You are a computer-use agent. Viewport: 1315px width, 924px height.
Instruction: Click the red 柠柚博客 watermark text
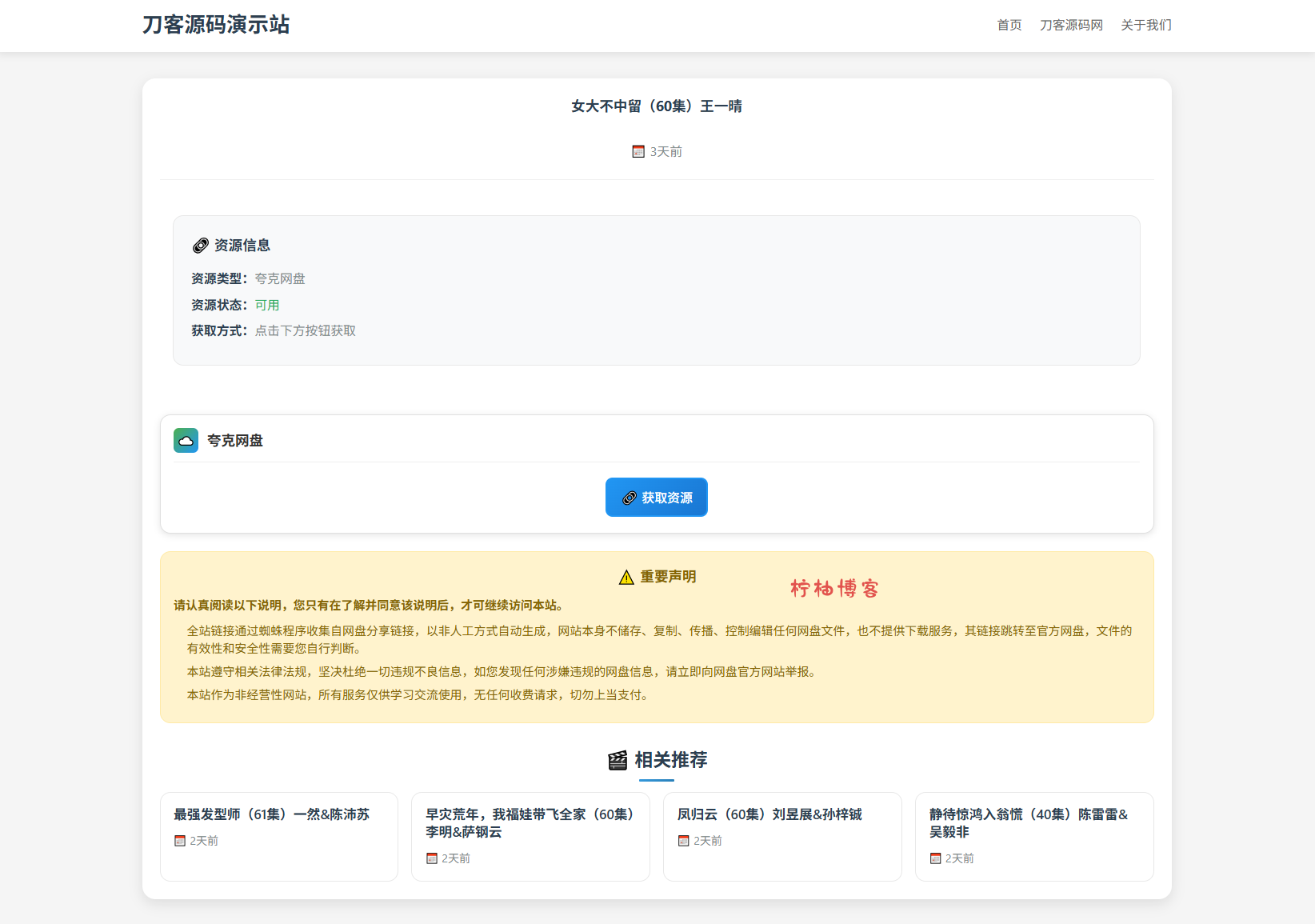tap(834, 589)
